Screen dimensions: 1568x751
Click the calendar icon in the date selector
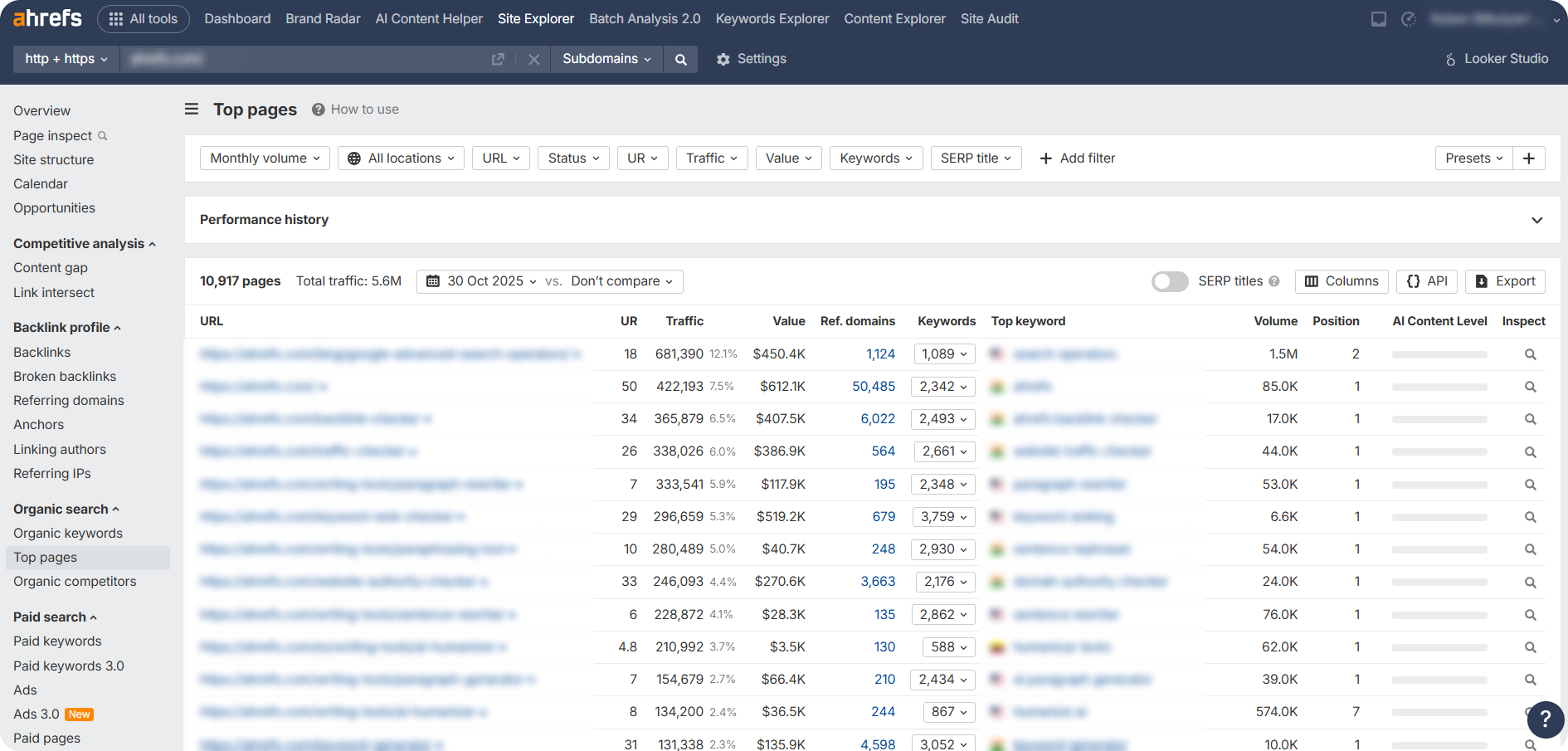point(432,281)
